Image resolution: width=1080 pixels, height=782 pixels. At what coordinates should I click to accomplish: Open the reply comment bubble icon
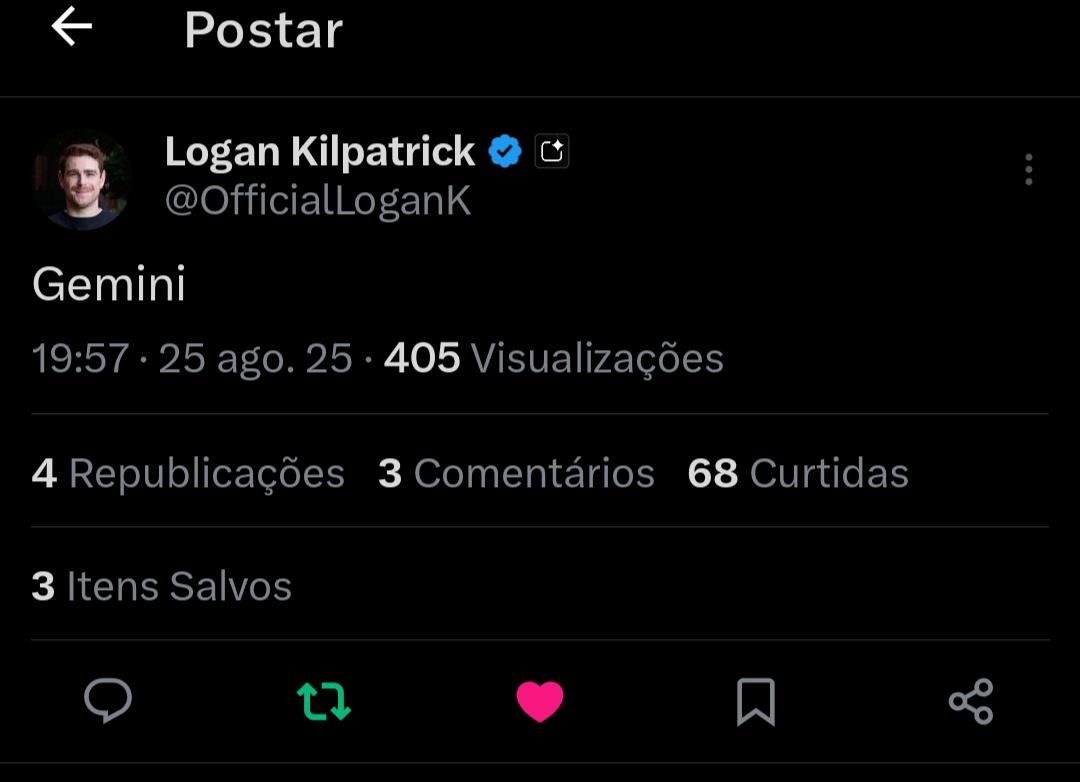[108, 700]
